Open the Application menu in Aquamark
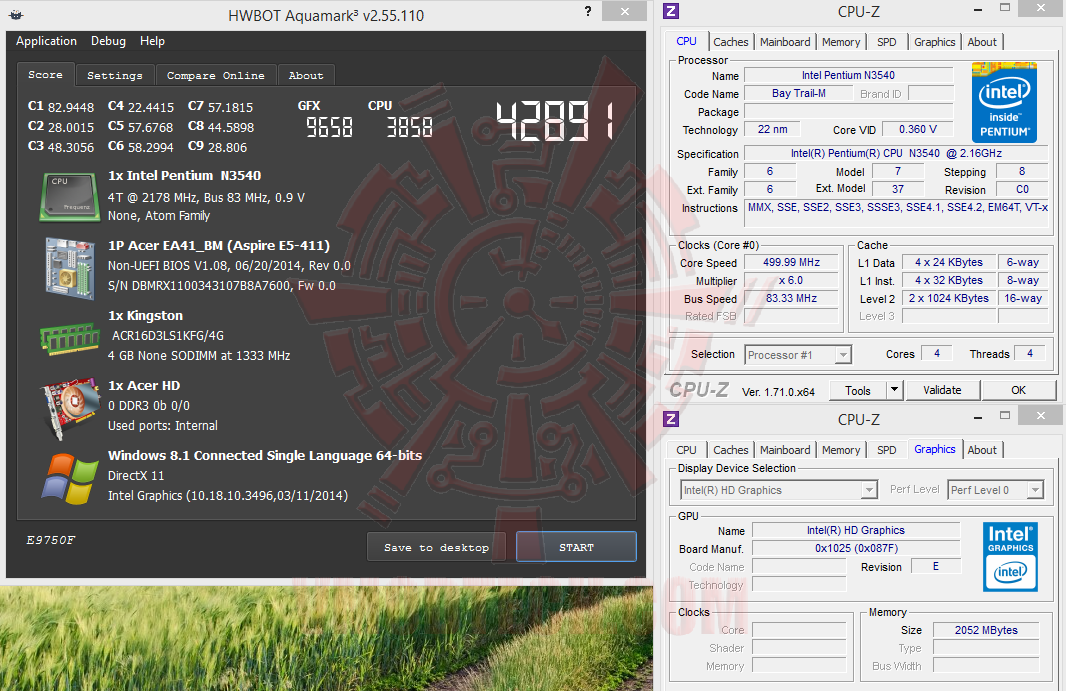The width and height of the screenshot is (1066, 691). [46, 41]
